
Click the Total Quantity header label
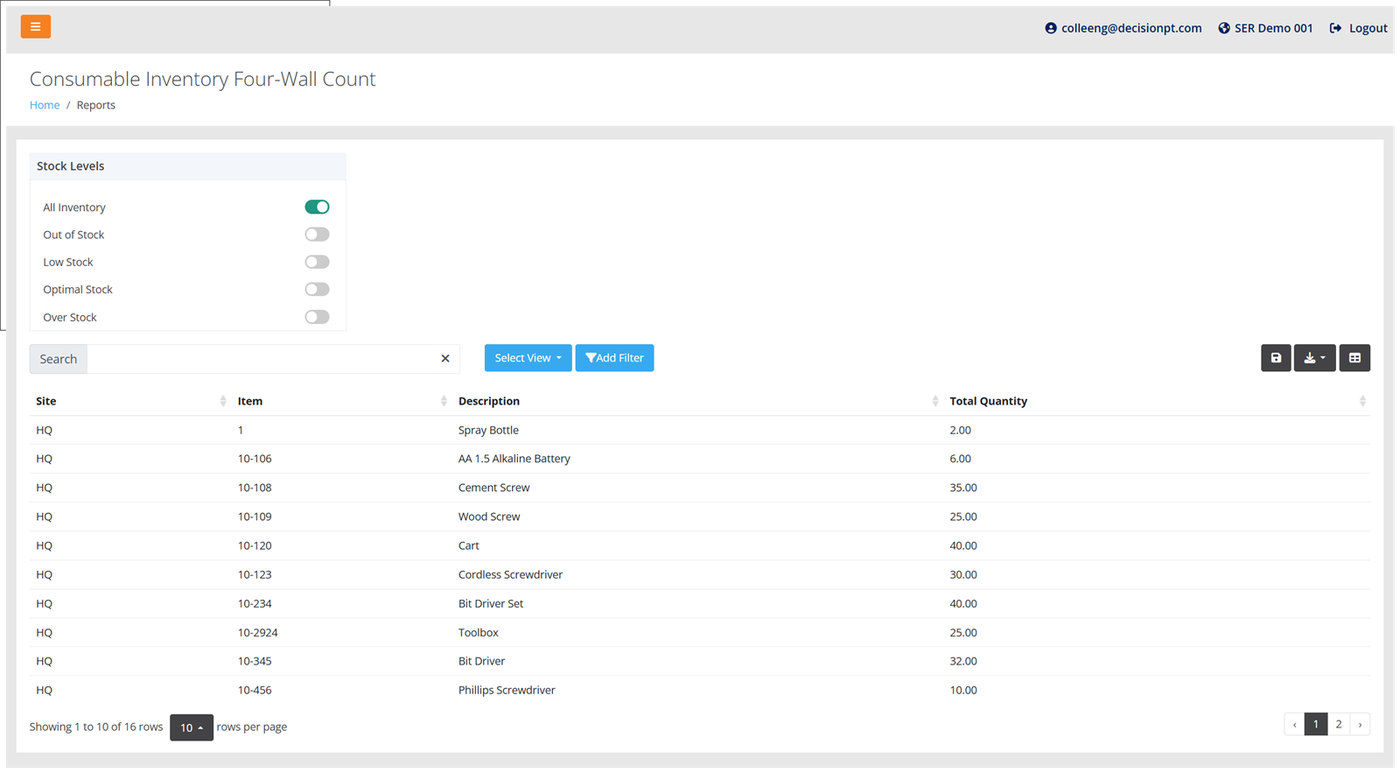988,401
